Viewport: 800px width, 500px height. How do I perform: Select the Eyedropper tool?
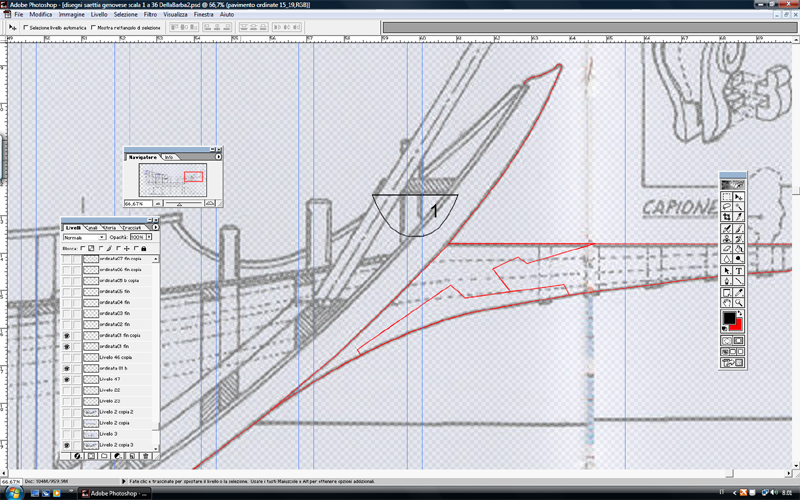(x=739, y=293)
